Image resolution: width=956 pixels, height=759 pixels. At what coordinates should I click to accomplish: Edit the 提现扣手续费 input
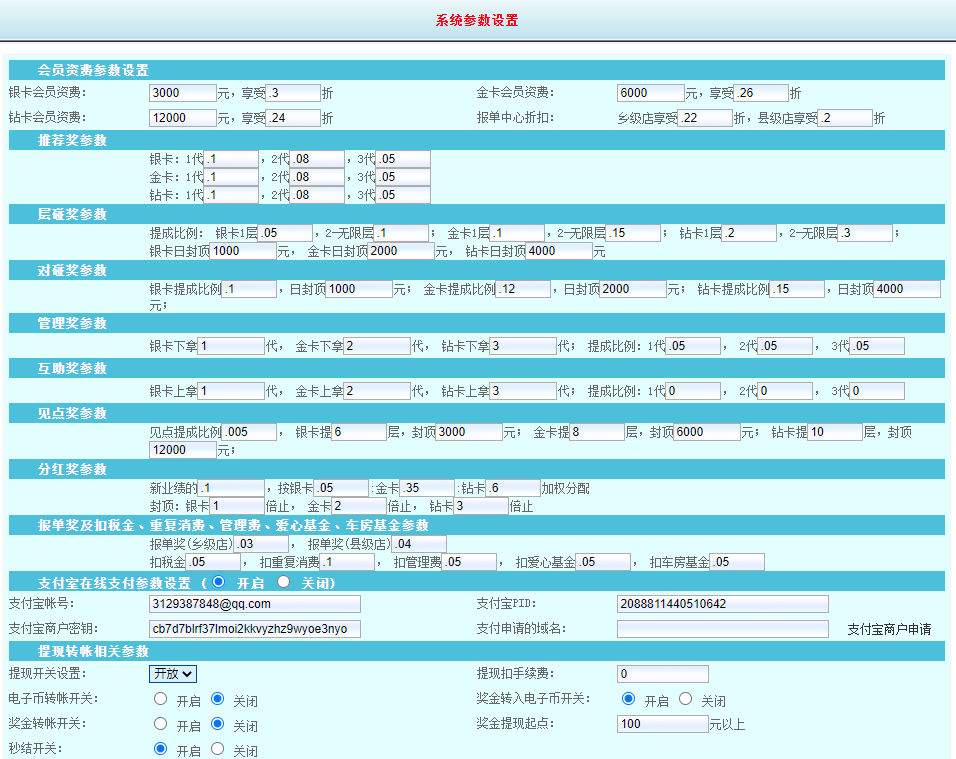tap(662, 674)
